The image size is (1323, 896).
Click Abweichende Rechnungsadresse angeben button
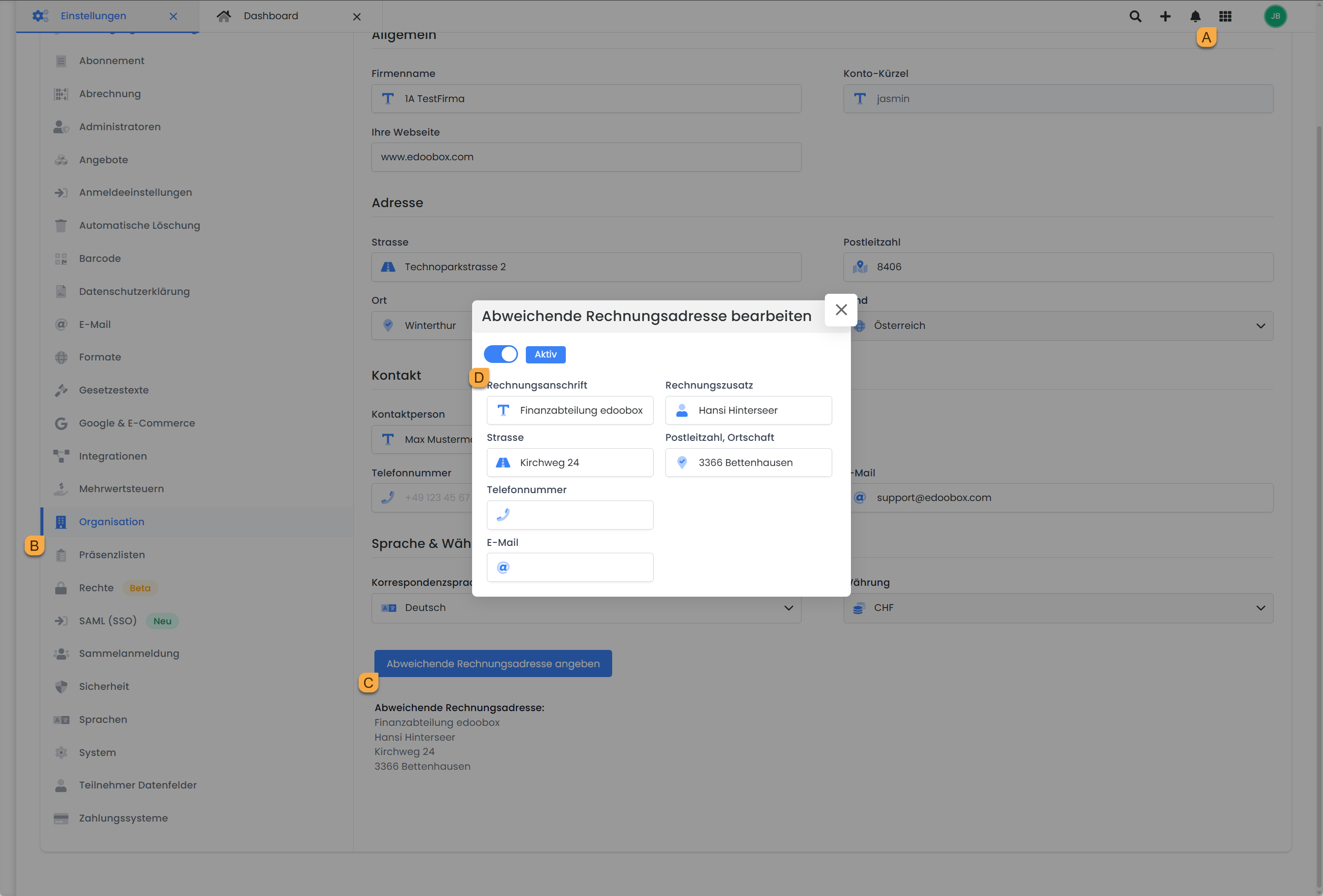pos(493,664)
